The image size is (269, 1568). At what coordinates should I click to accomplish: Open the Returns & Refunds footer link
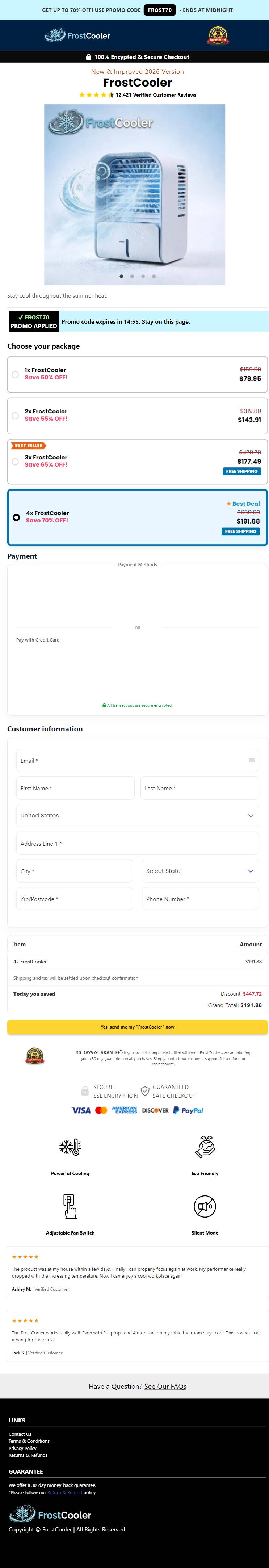(28, 1455)
